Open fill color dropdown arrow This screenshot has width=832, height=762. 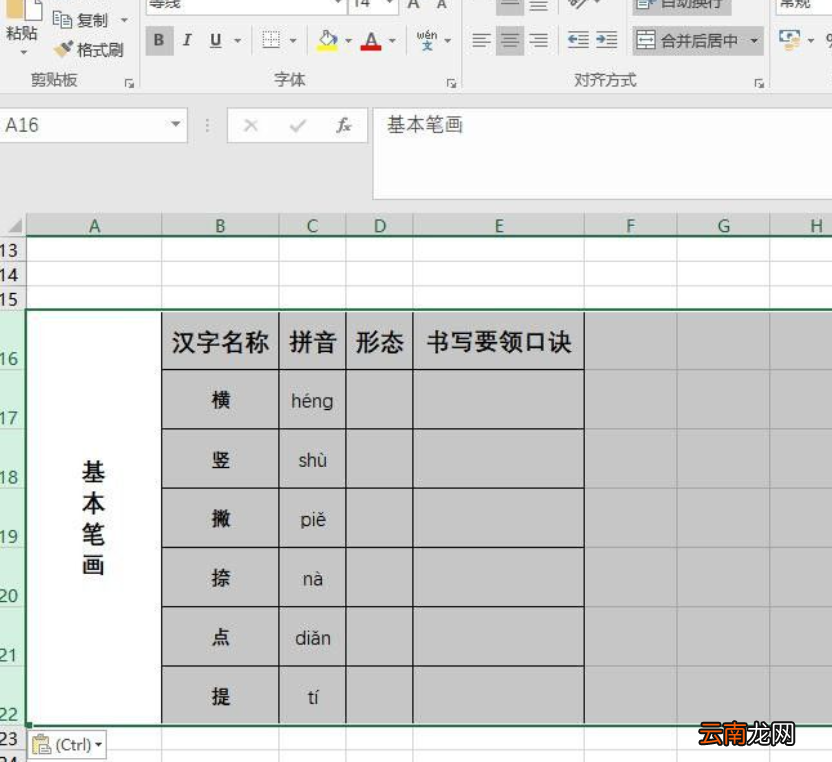tap(349, 40)
